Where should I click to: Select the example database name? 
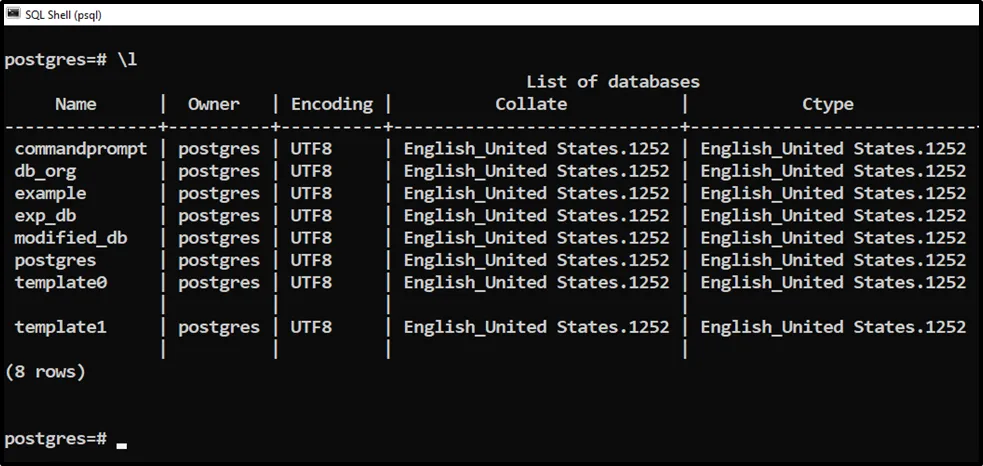(50, 193)
